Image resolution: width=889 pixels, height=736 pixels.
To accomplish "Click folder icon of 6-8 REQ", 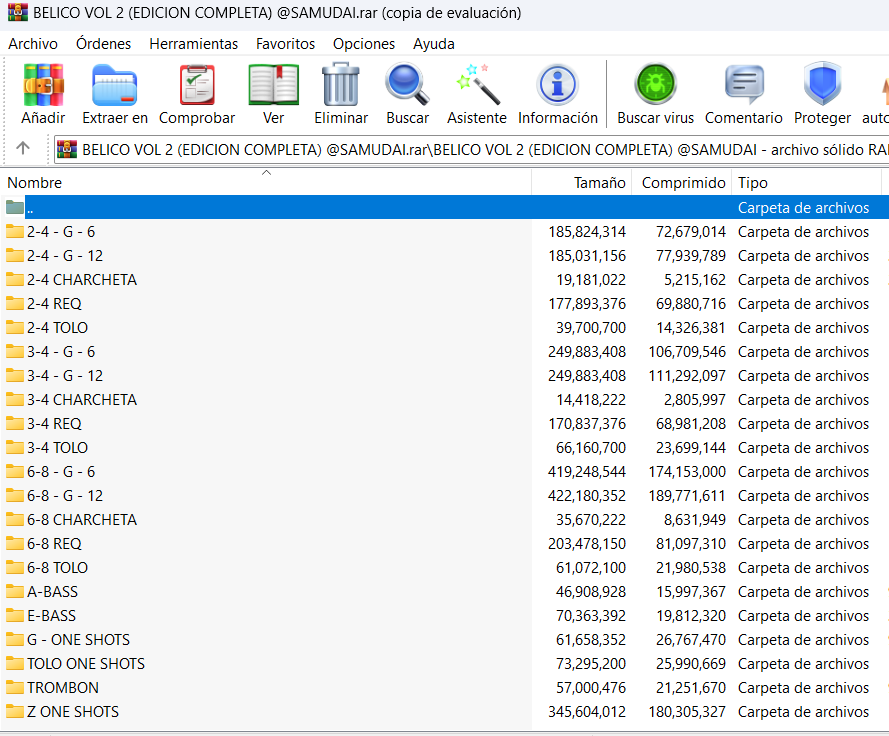I will [15, 543].
